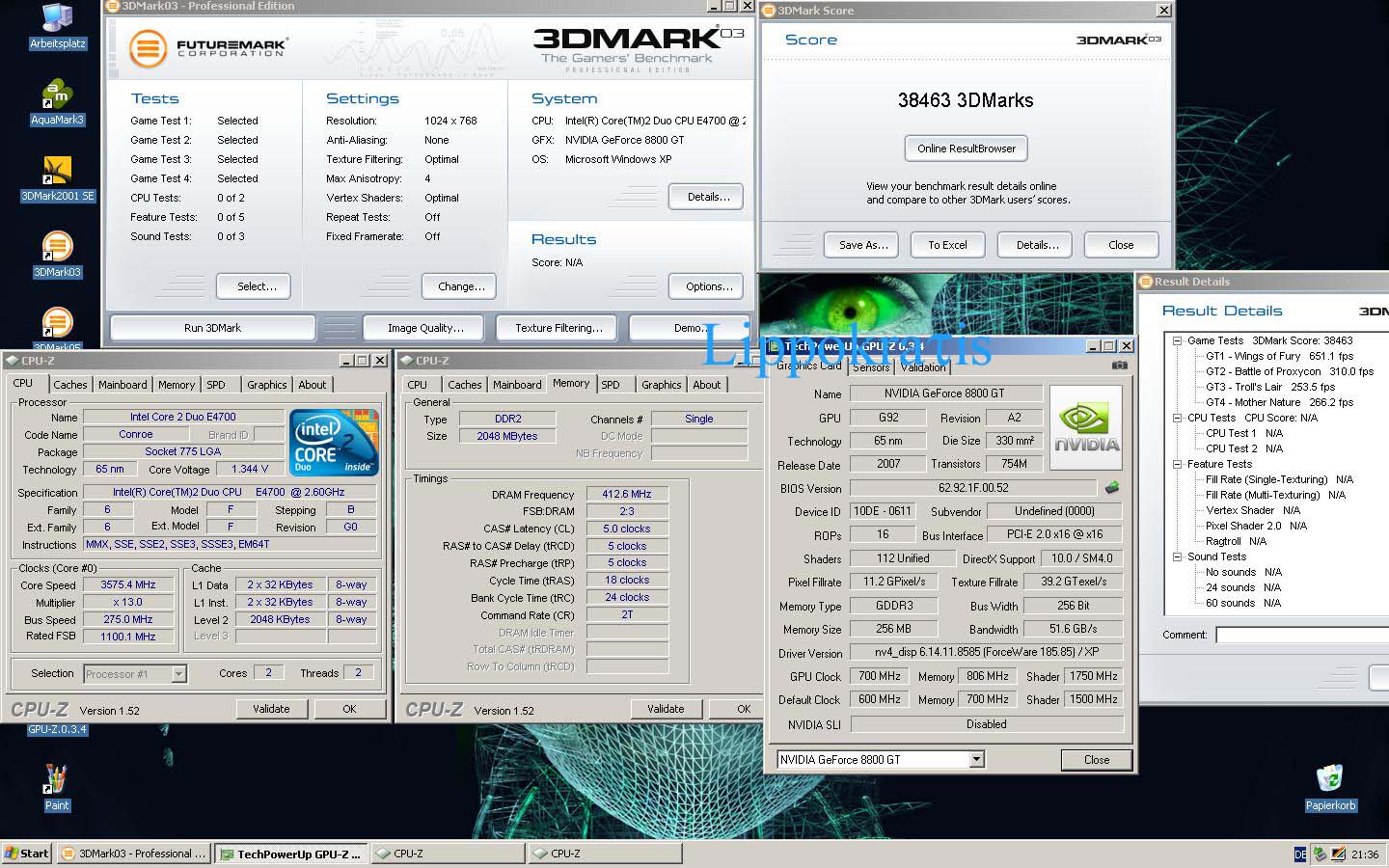
Task: Click the clock showing 21:36
Action: (1365, 854)
